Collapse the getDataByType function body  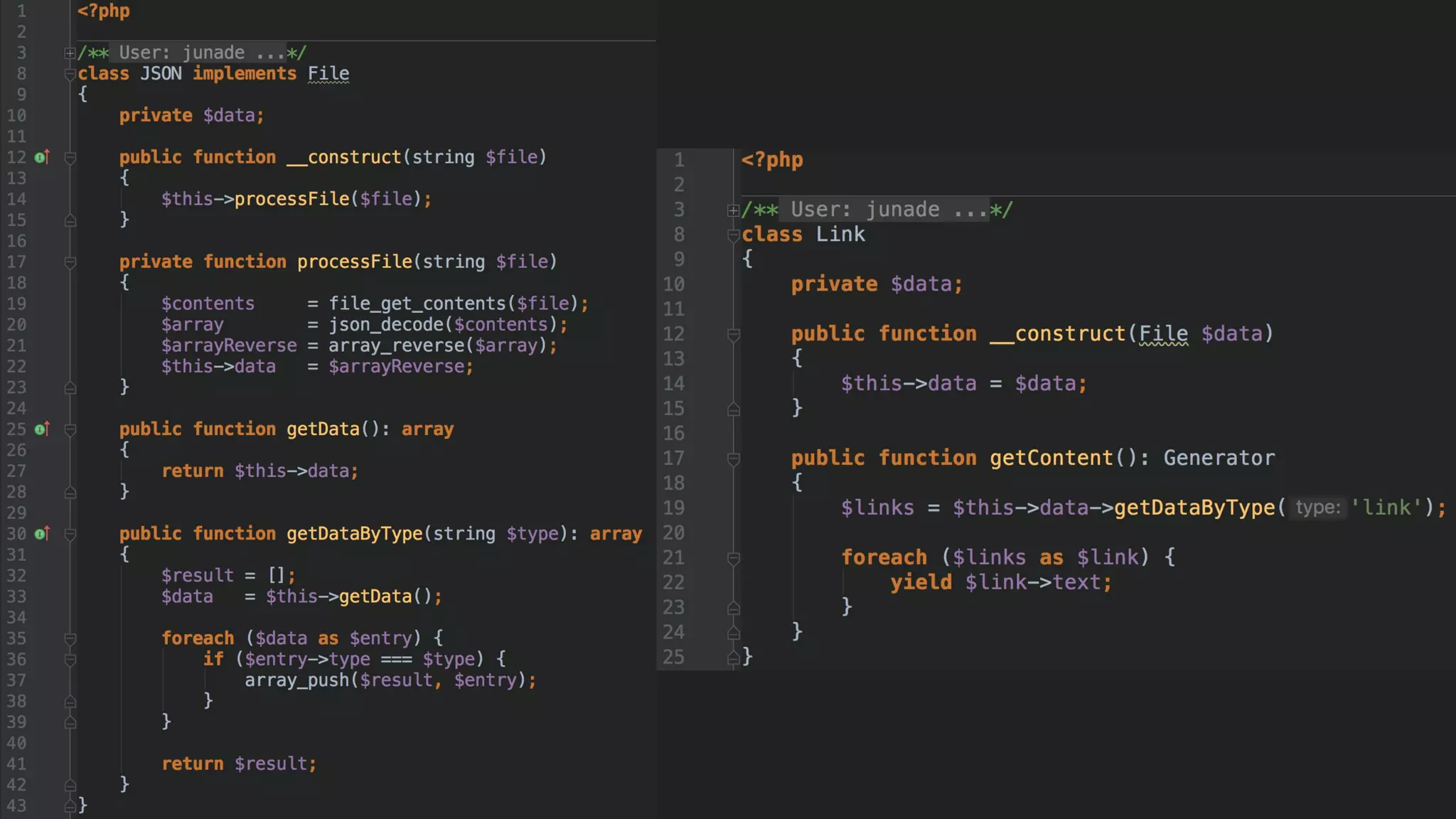(x=70, y=534)
